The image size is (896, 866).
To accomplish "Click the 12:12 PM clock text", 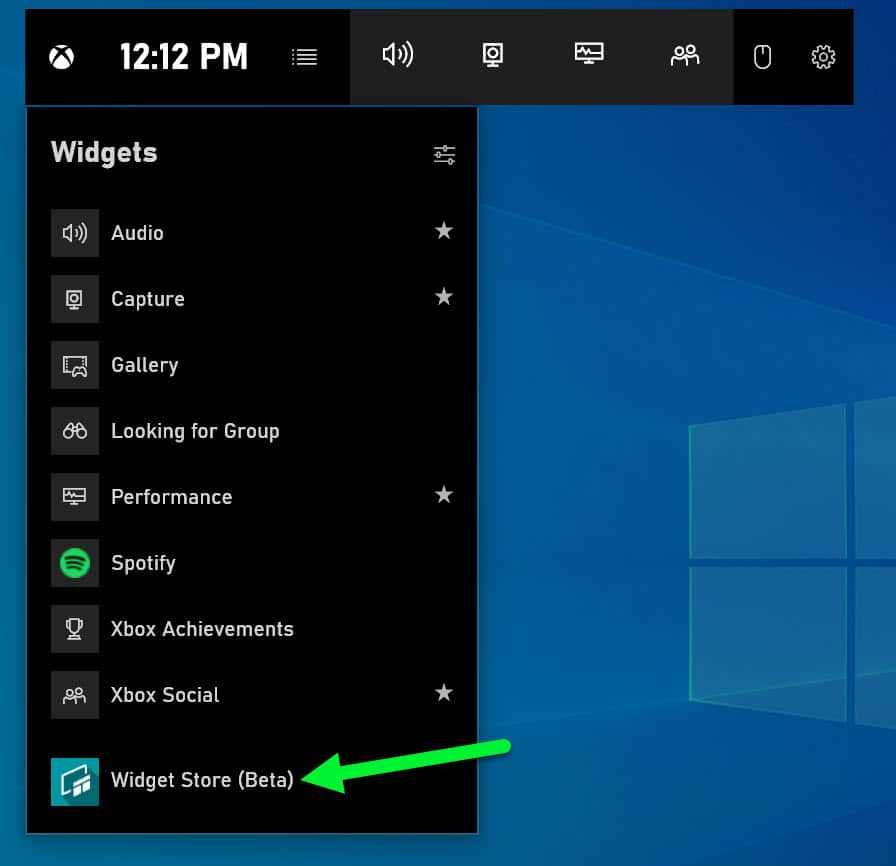I will tap(184, 57).
